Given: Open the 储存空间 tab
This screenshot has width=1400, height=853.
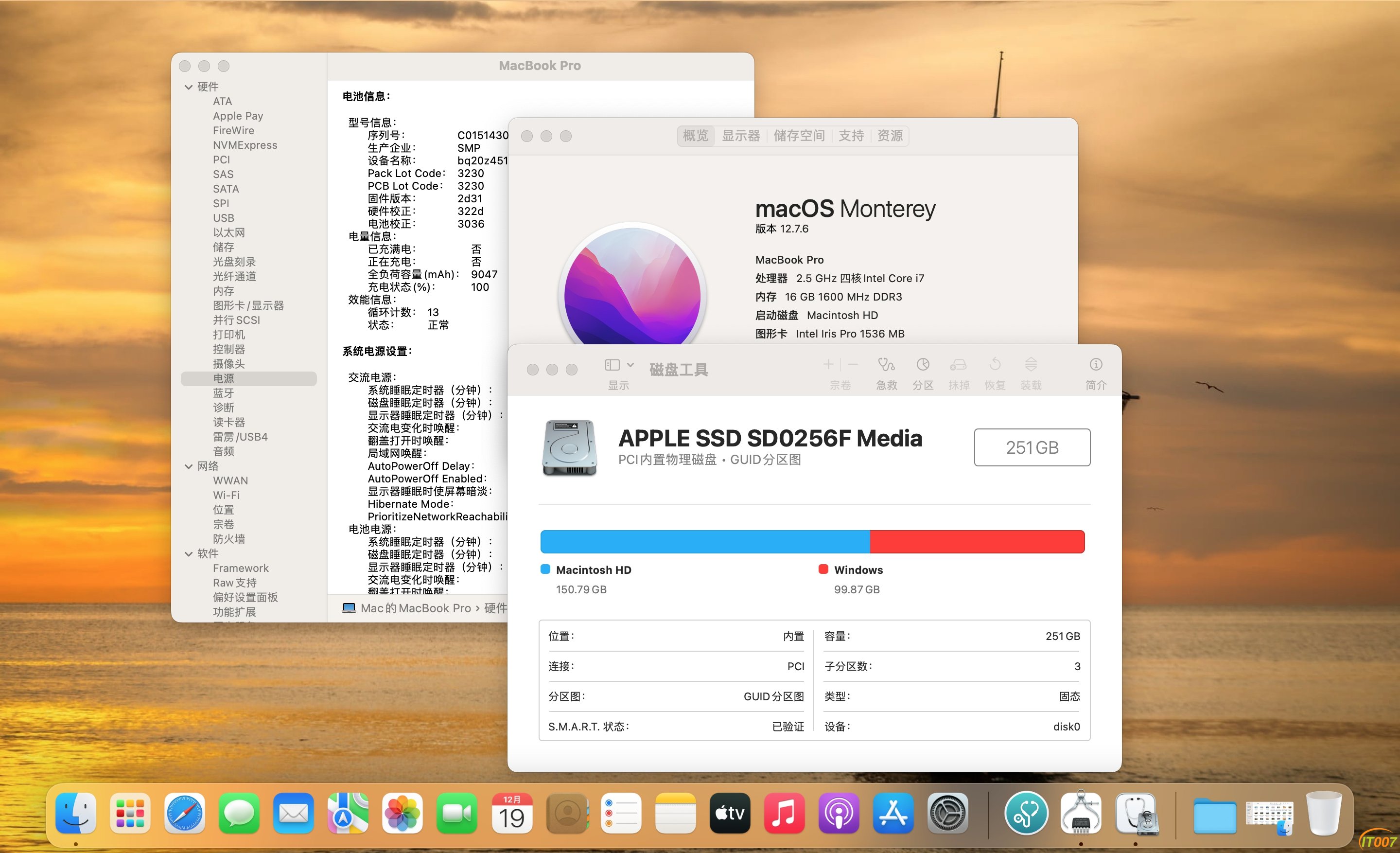Looking at the screenshot, I should coord(799,136).
